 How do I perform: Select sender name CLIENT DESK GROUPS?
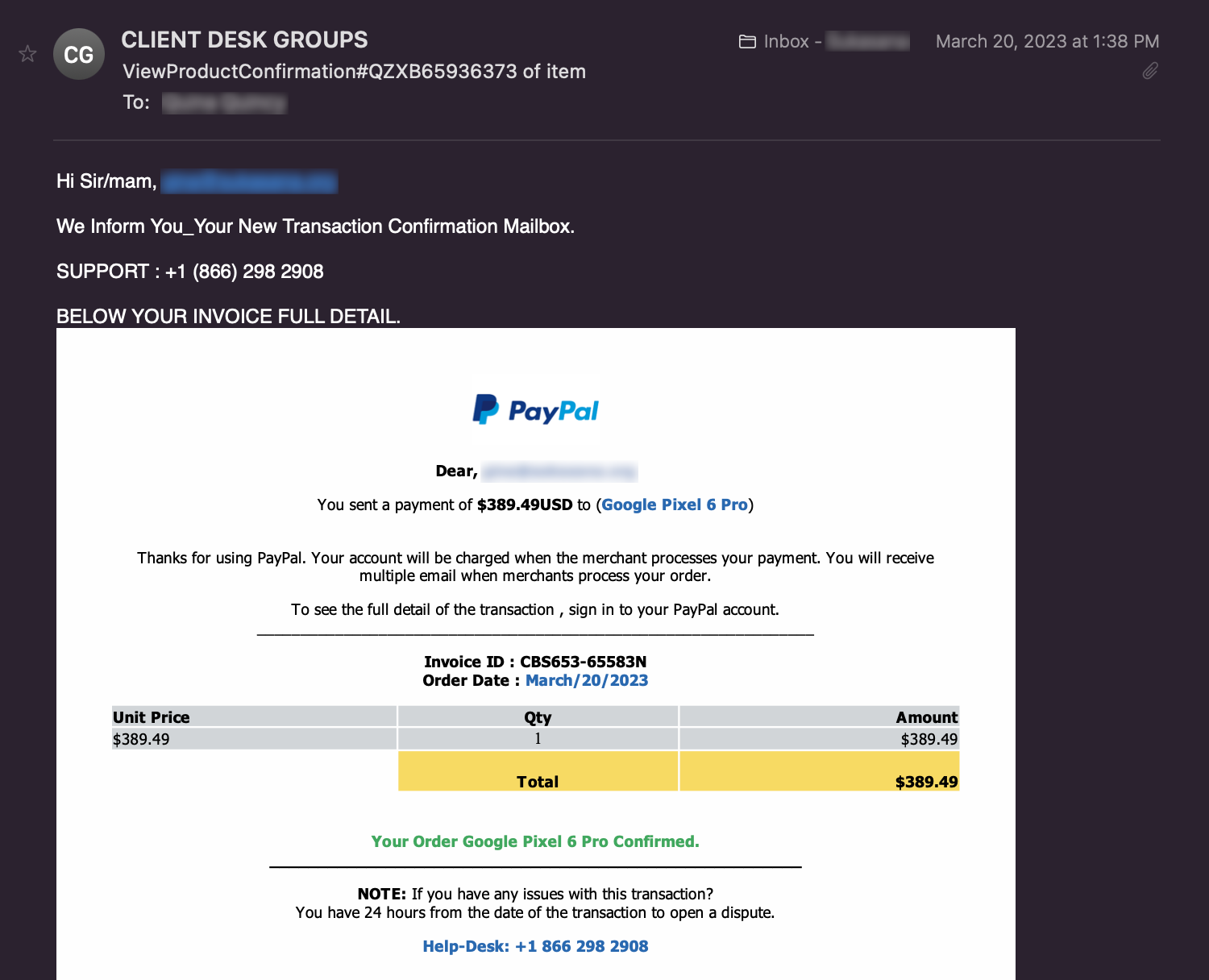tap(244, 39)
